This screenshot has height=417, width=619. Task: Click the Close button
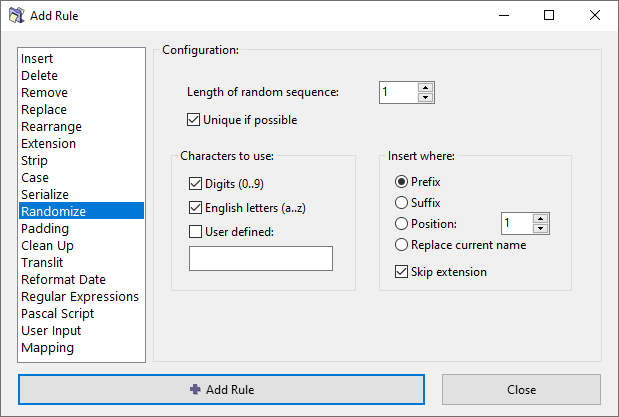pyautogui.click(x=521, y=389)
